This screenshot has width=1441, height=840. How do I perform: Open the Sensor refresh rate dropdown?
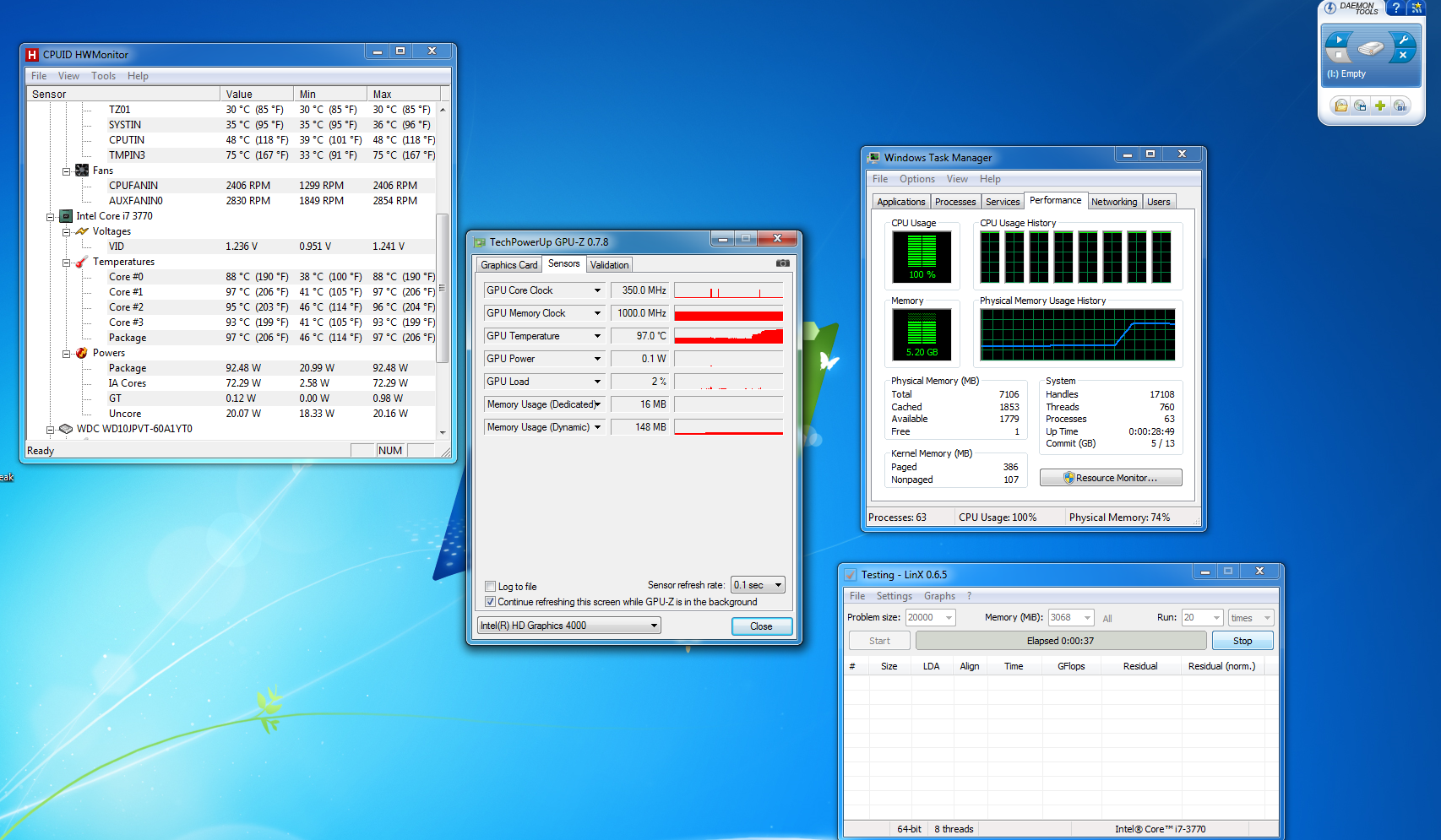point(758,585)
